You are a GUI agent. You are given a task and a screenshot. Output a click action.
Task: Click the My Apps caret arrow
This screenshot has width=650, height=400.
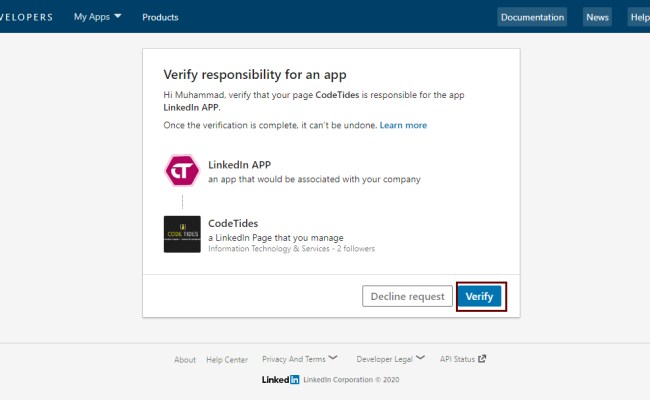pyautogui.click(x=118, y=16)
